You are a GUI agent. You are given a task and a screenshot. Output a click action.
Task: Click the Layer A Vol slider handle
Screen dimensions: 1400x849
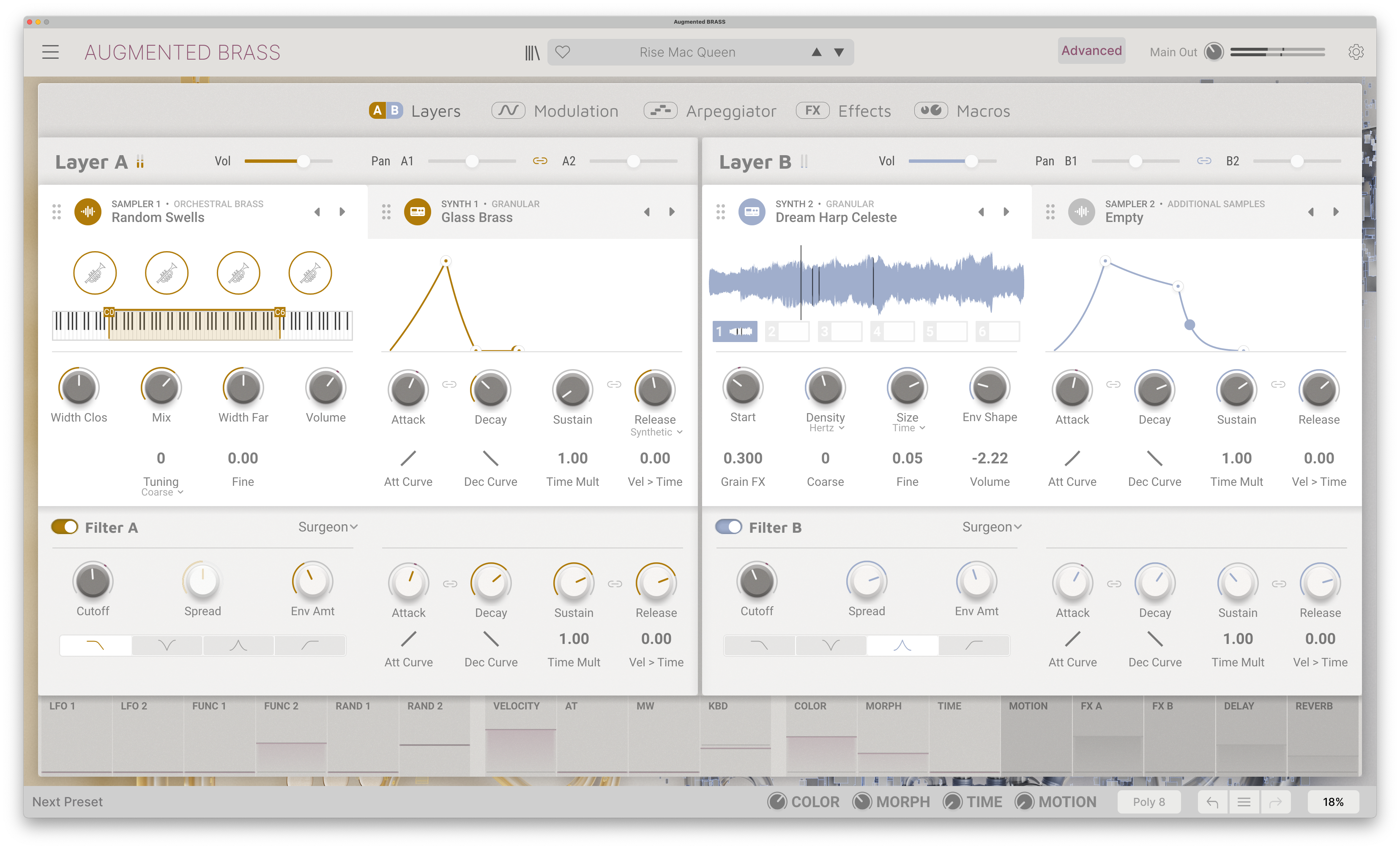click(304, 162)
